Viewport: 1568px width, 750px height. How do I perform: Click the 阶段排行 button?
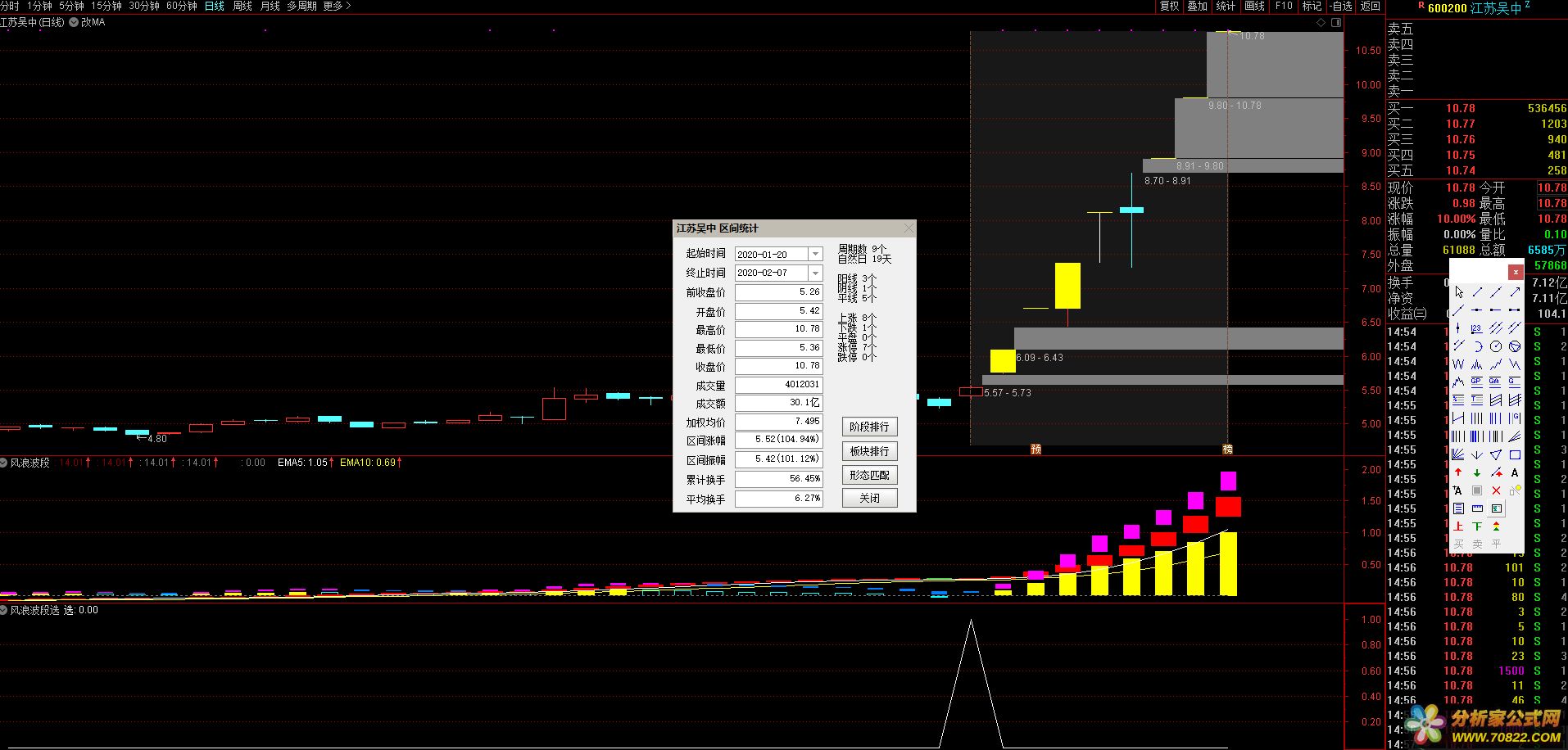point(869,427)
